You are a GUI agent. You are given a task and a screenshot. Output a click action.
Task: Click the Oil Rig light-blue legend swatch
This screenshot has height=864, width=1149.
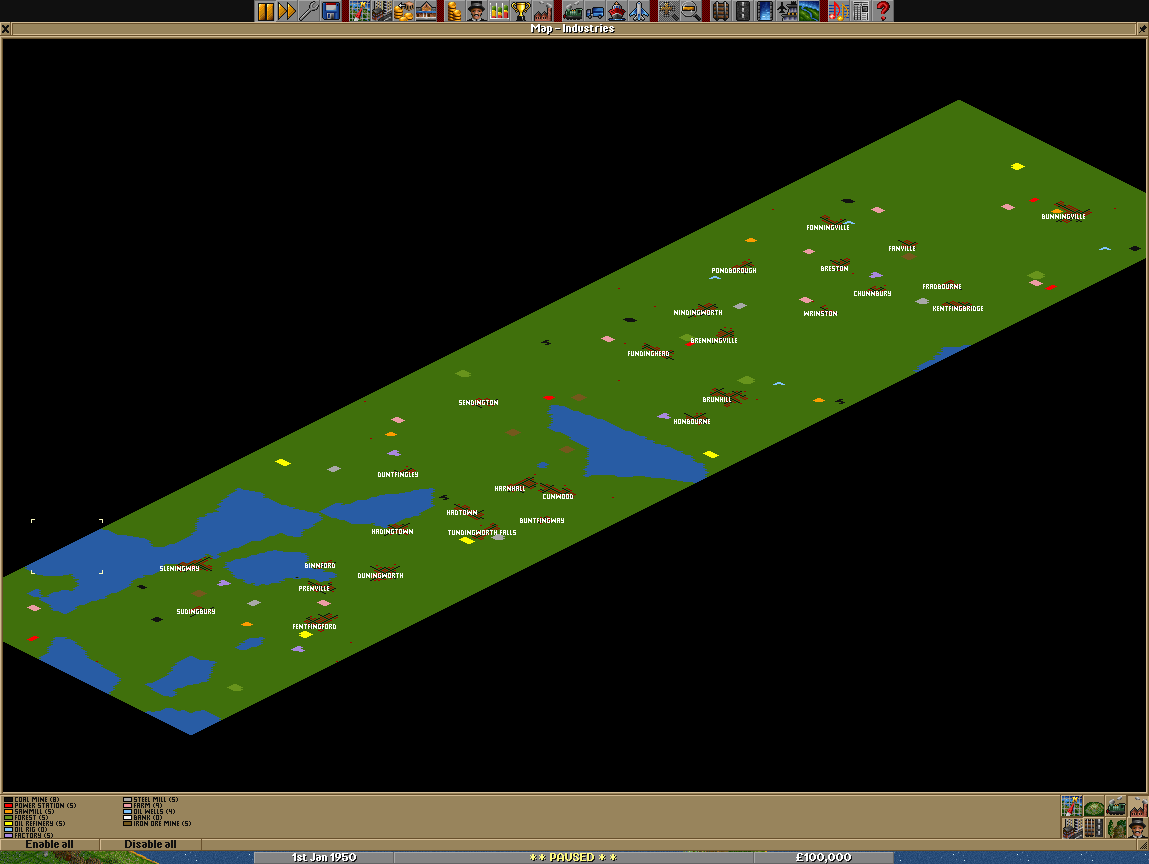click(8, 829)
